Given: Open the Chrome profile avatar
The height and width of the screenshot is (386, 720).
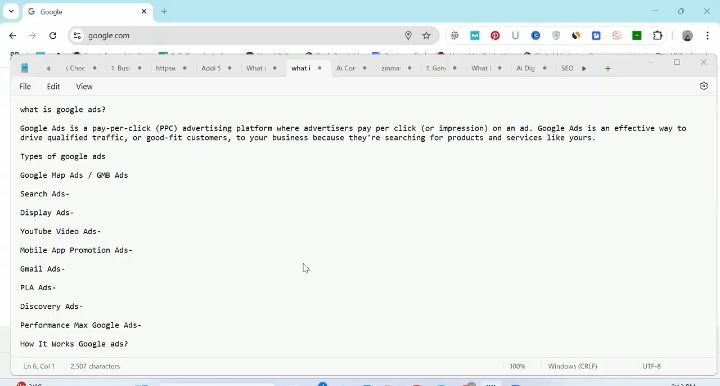Looking at the screenshot, I should (x=687, y=35).
